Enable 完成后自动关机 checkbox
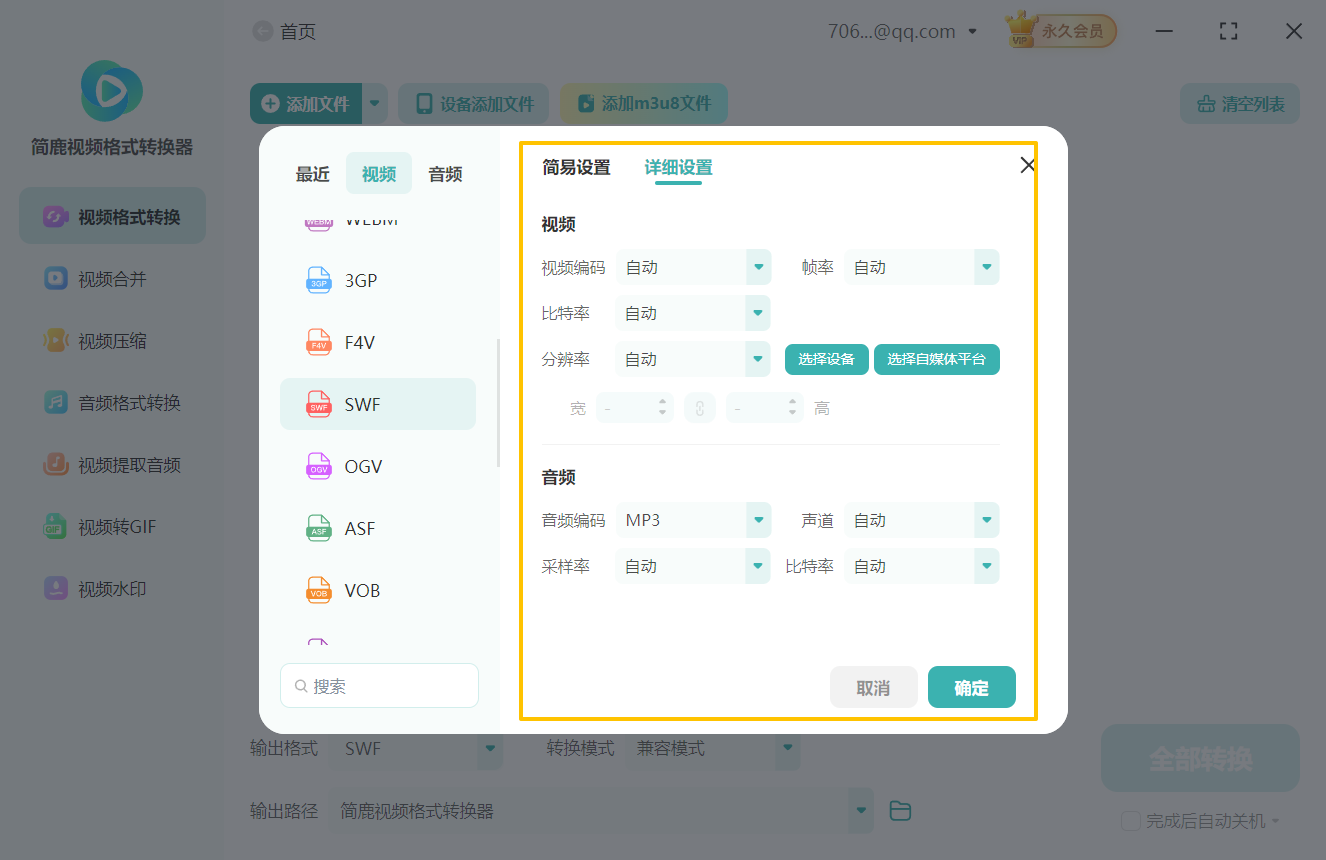This screenshot has width=1326, height=860. (1131, 820)
